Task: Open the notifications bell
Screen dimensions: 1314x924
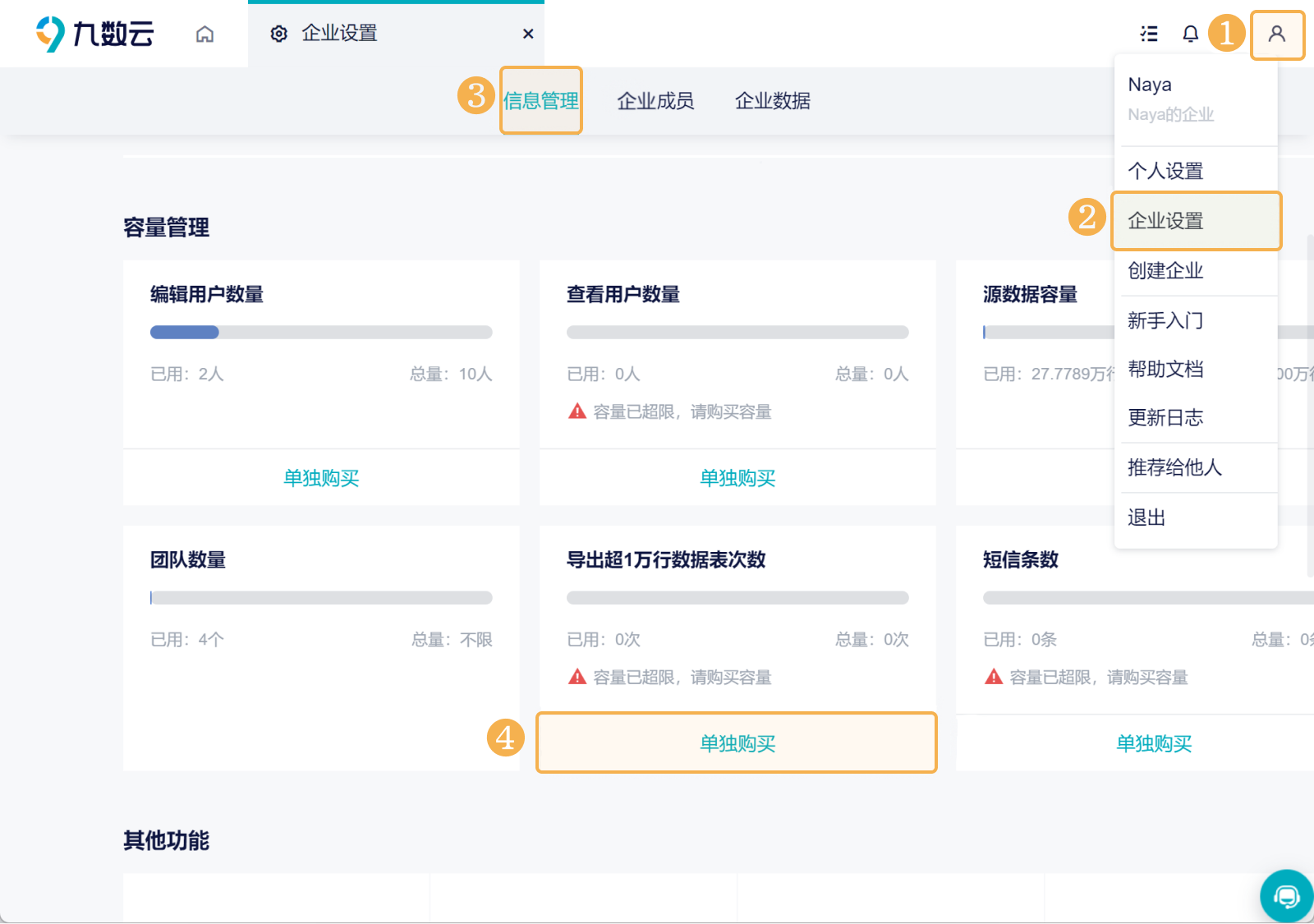Action: coord(1190,34)
